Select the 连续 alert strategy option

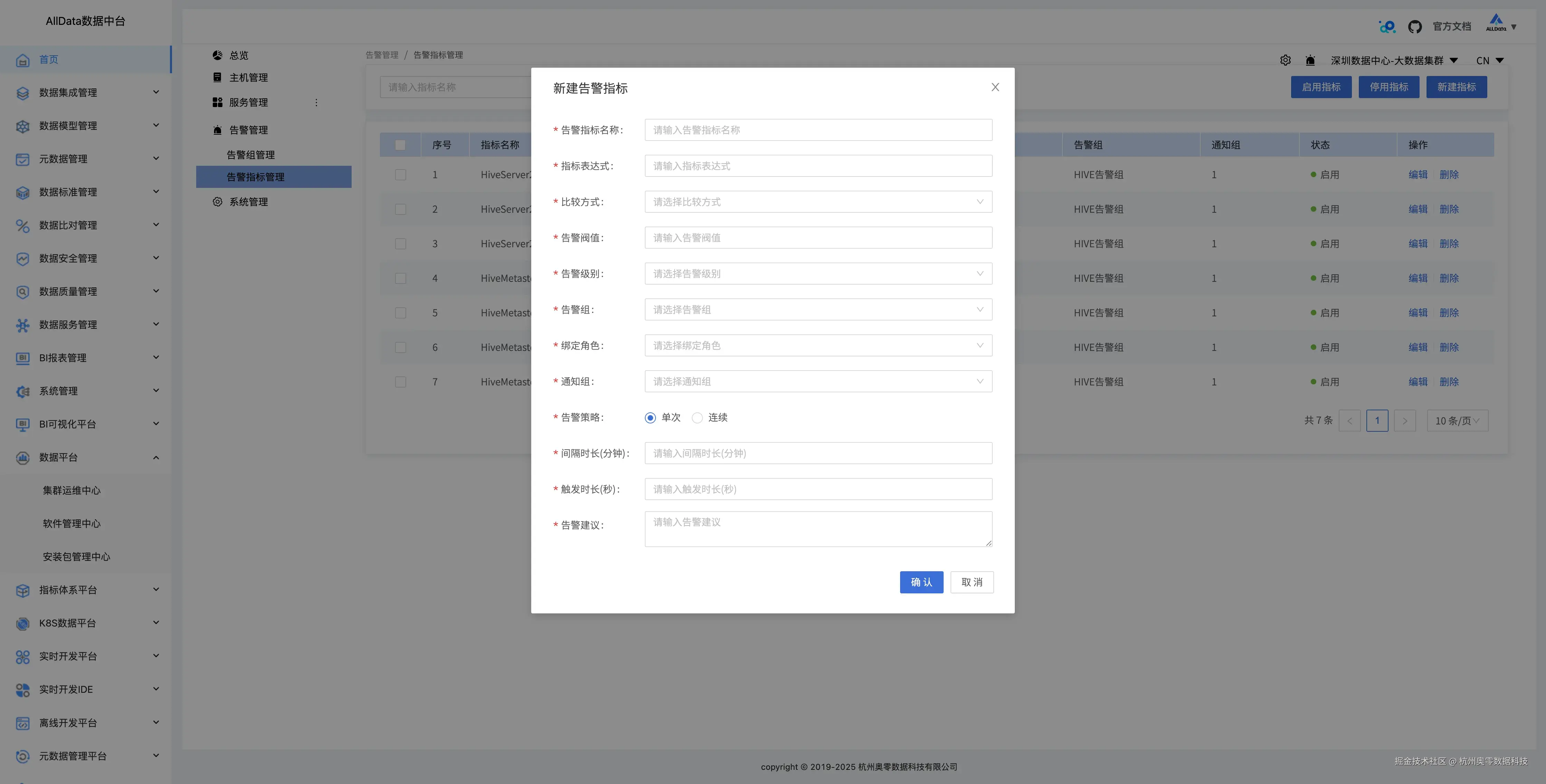point(697,417)
